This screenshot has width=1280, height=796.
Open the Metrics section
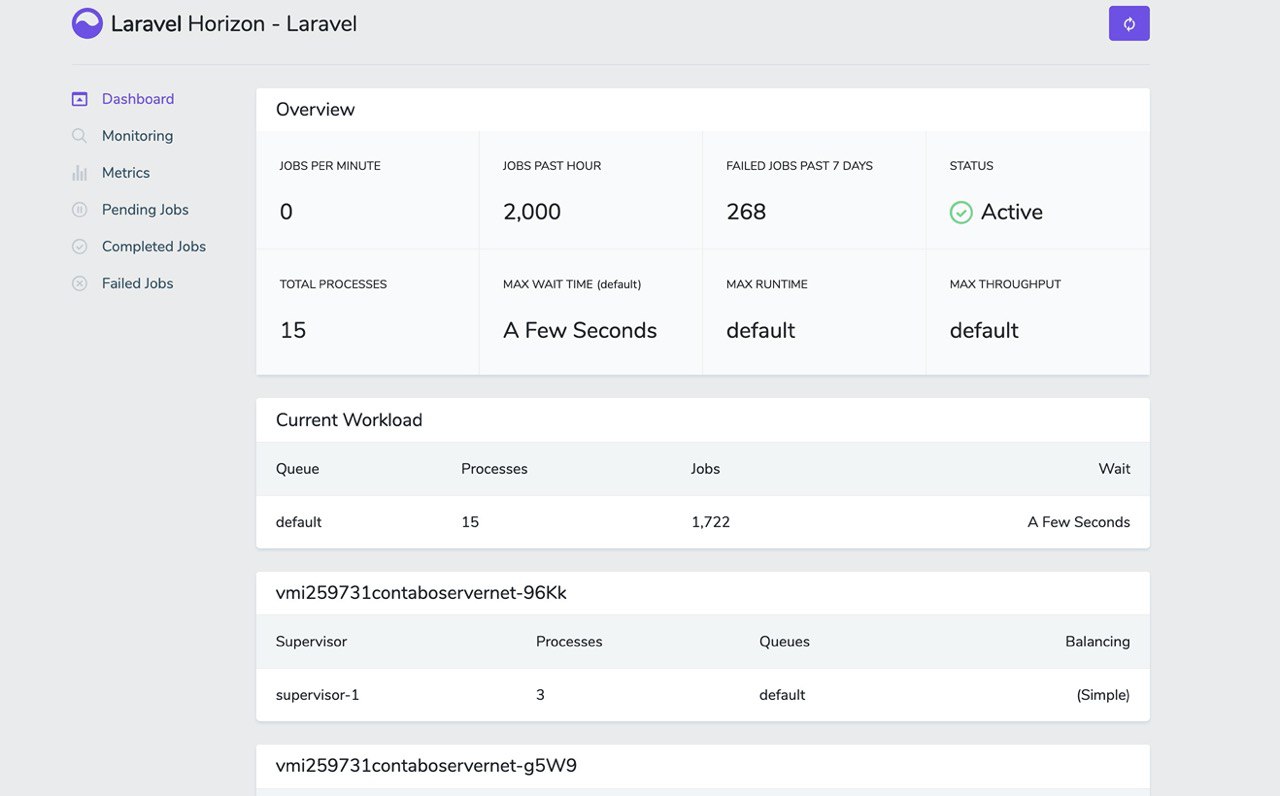pos(126,173)
